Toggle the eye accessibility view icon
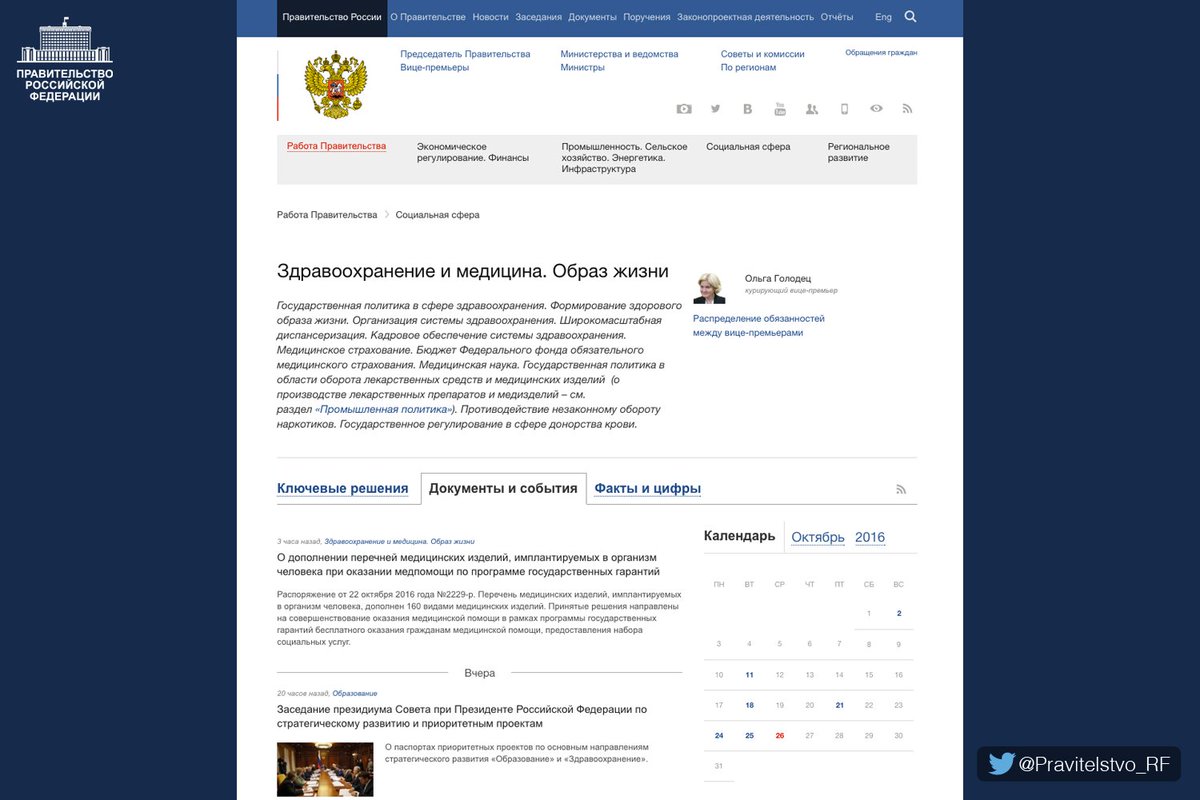This screenshot has width=1200, height=800. (876, 108)
